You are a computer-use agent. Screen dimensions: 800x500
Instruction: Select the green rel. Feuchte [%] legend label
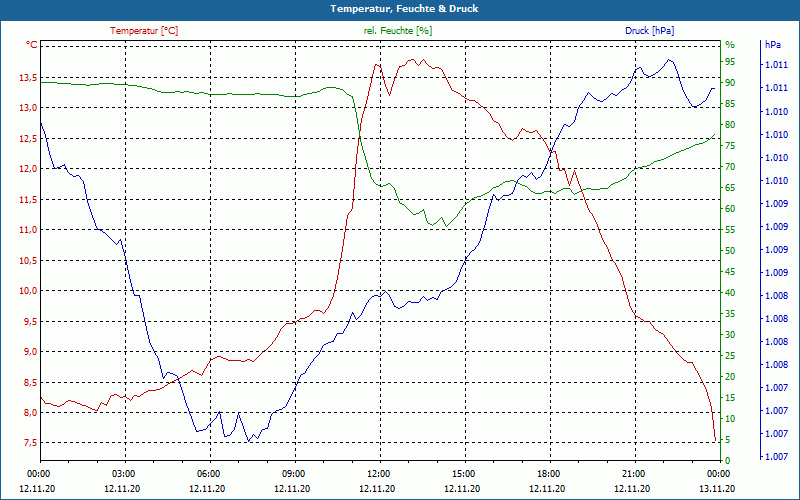tap(398, 31)
